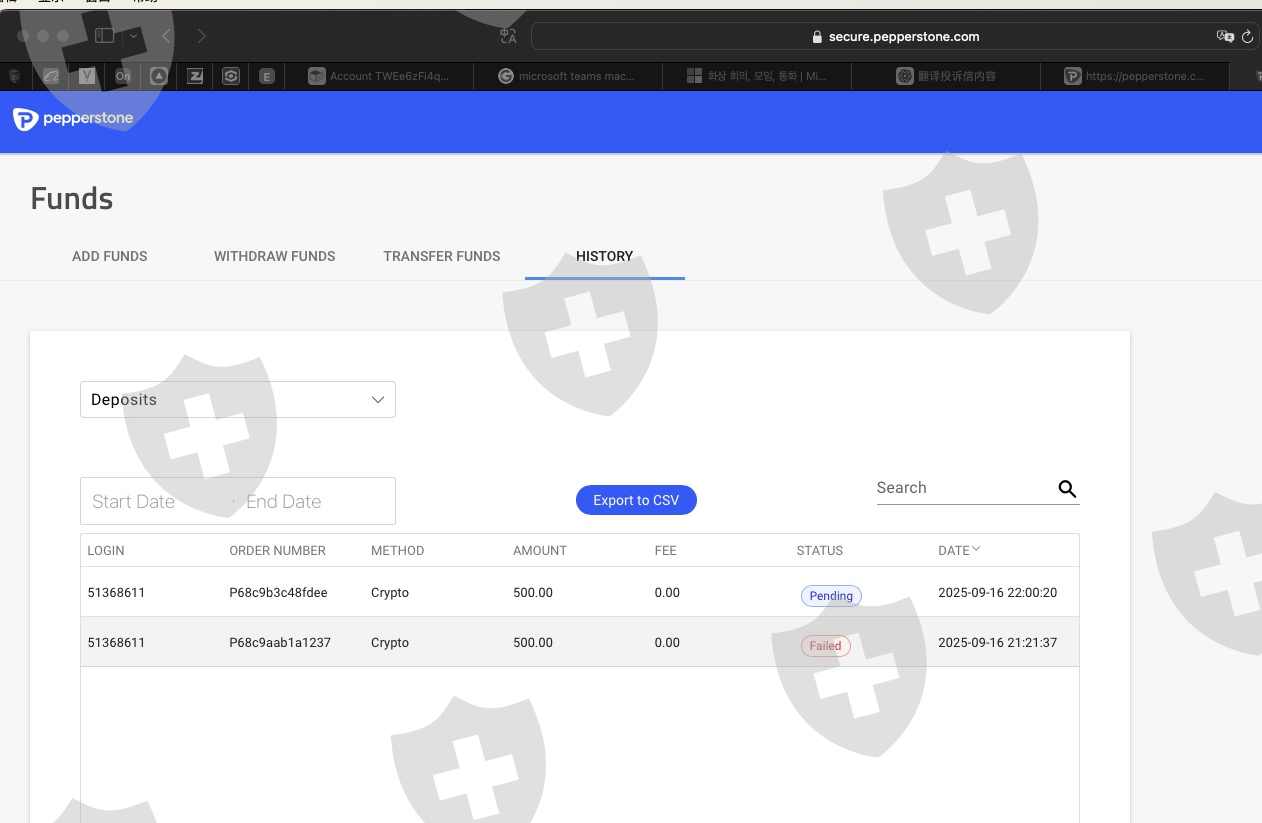
Task: Open the Deposits dropdown
Action: [x=237, y=400]
